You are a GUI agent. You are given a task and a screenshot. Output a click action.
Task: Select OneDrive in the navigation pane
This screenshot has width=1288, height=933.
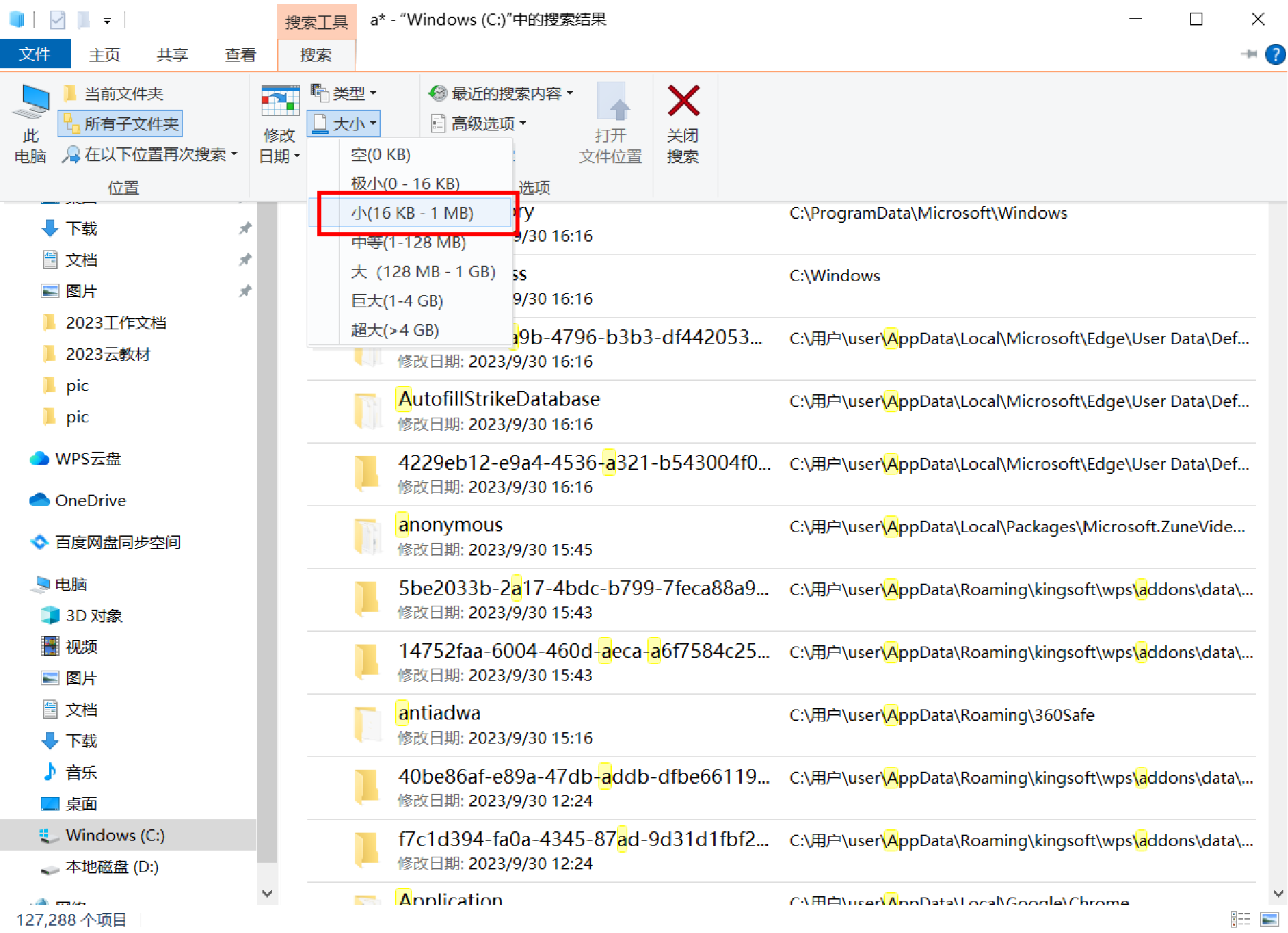[x=90, y=501]
